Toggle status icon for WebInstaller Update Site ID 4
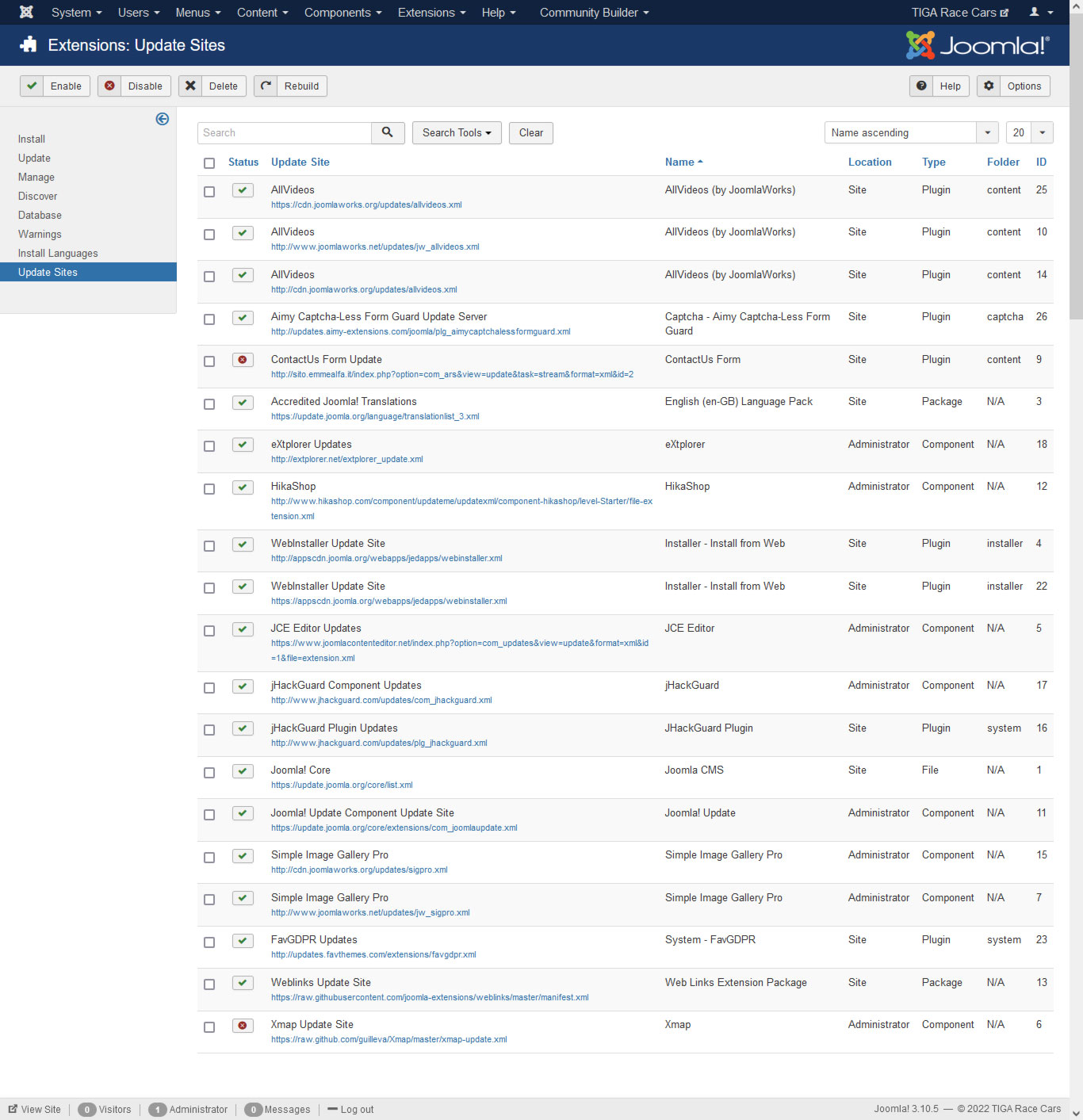The height and width of the screenshot is (1120, 1083). click(243, 545)
